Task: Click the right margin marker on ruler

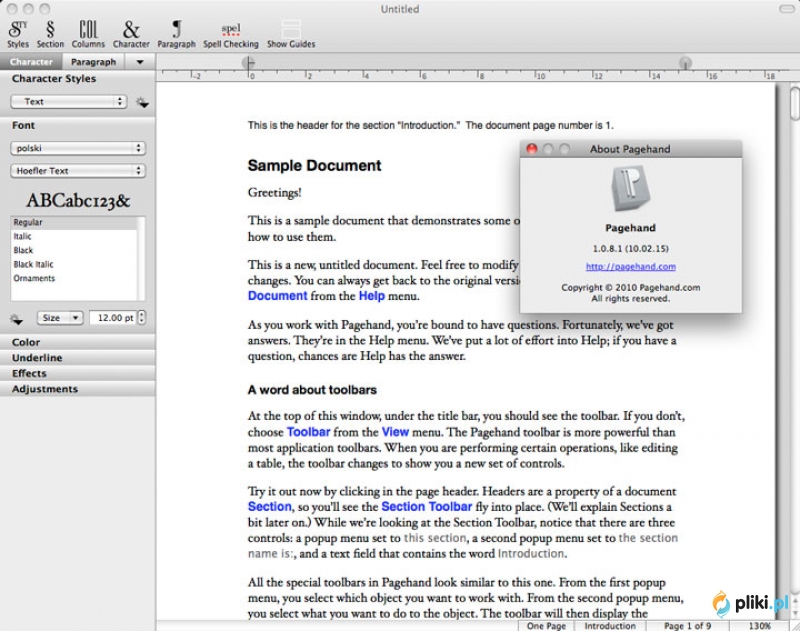Action: pos(685,63)
